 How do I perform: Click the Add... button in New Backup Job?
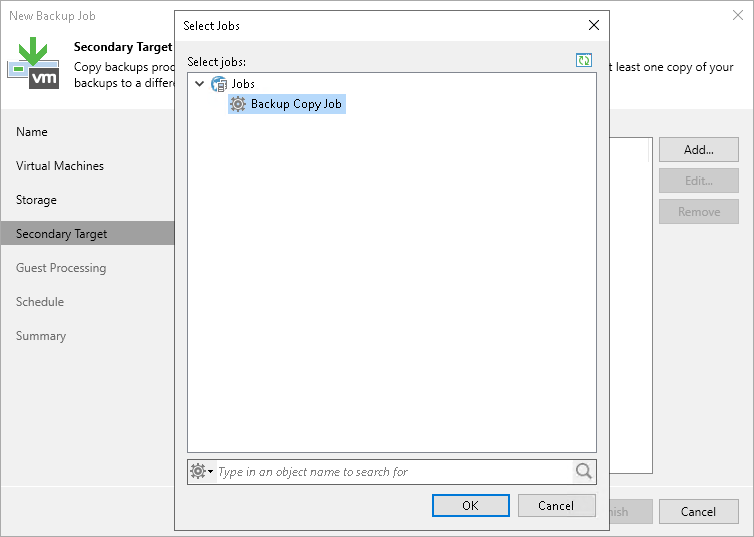[699, 150]
